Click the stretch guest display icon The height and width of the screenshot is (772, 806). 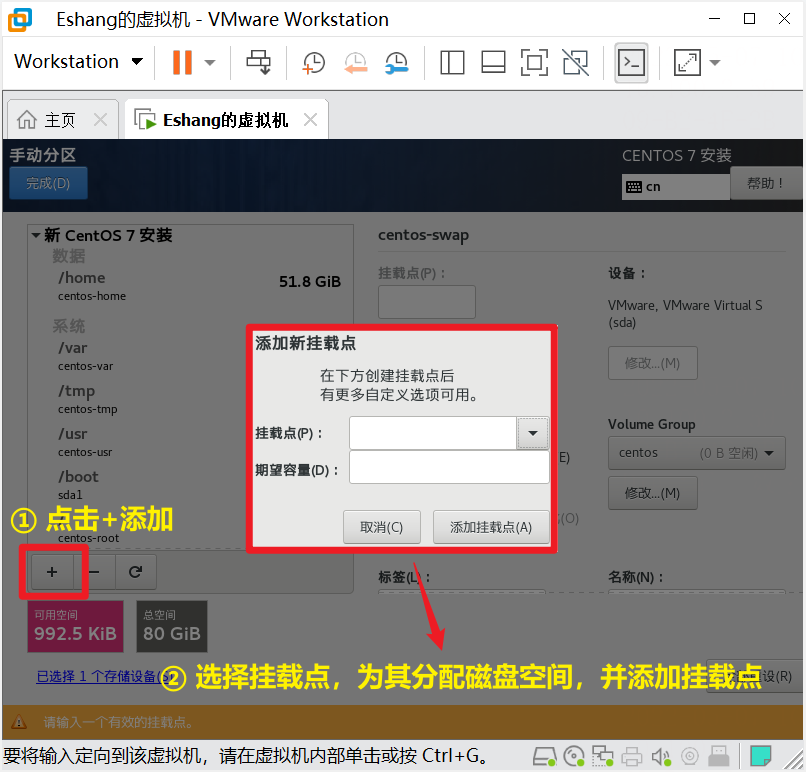tap(687, 63)
